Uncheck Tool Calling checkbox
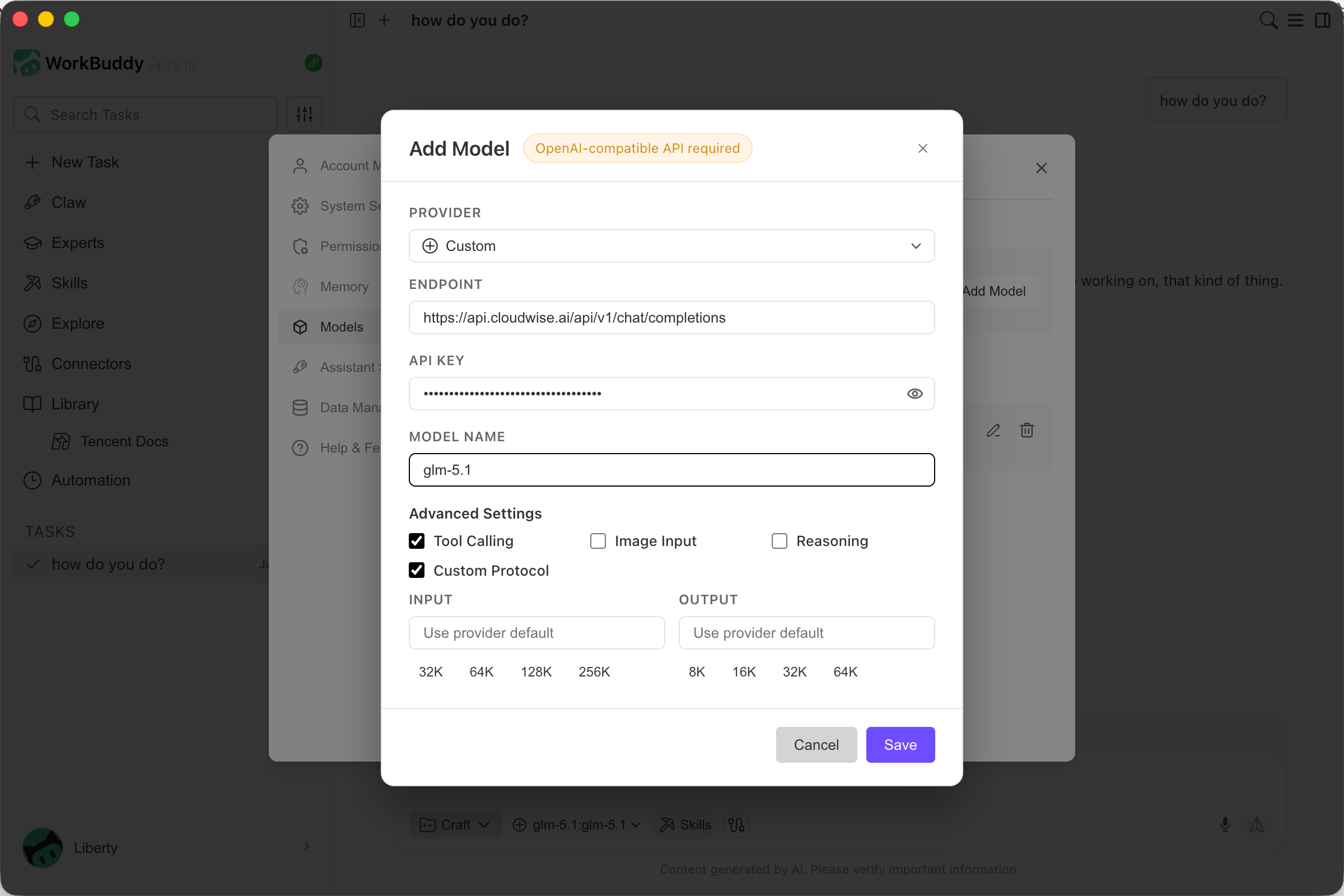The image size is (1344, 896). (x=417, y=541)
